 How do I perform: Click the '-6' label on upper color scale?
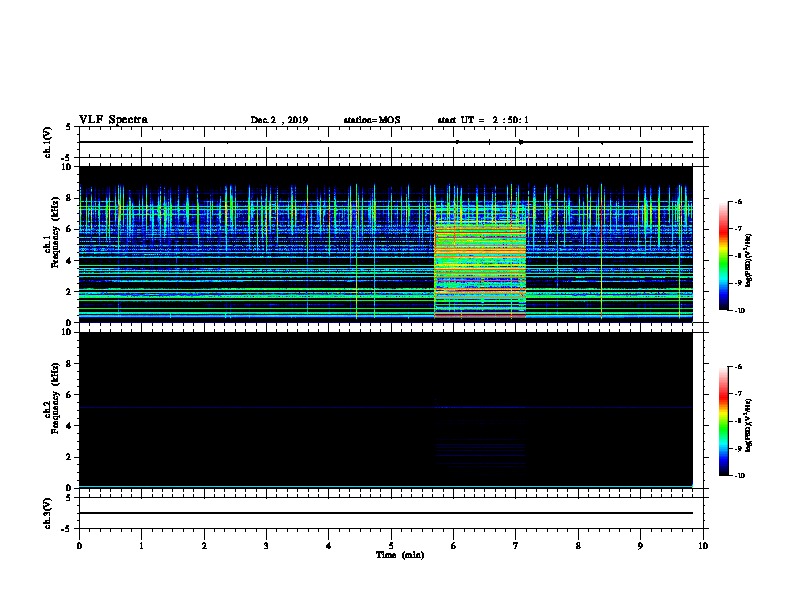(x=737, y=201)
